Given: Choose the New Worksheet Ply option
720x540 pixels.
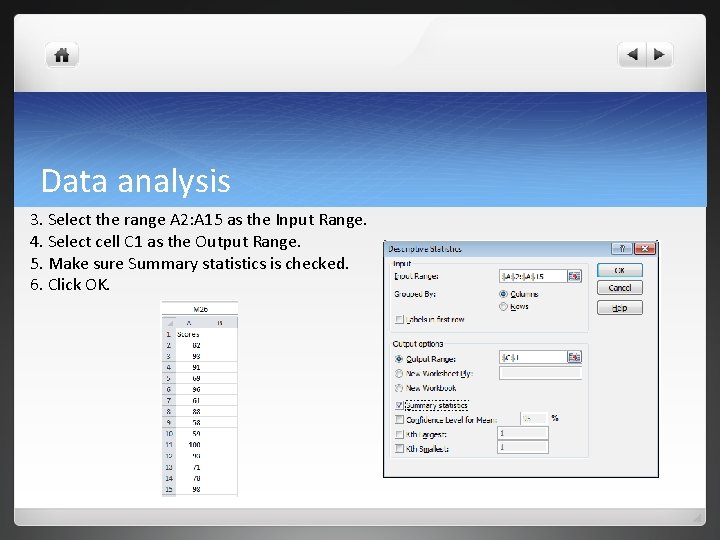Looking at the screenshot, I should tap(399, 373).
